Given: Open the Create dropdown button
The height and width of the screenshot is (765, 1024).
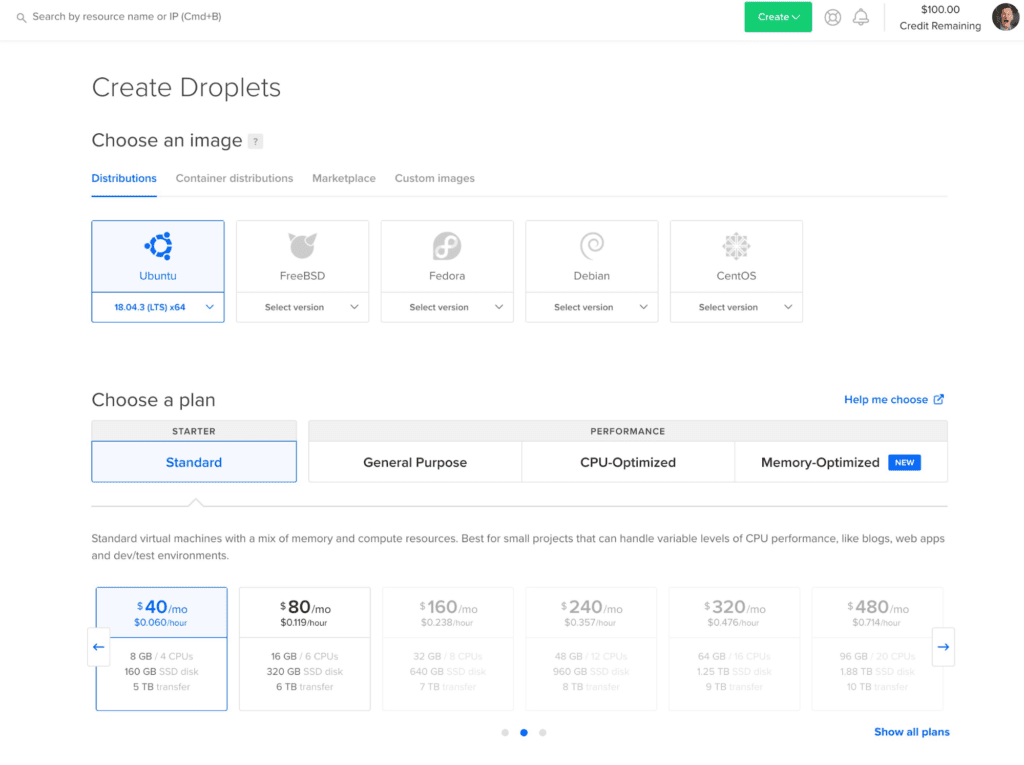Looking at the screenshot, I should tap(778, 17).
